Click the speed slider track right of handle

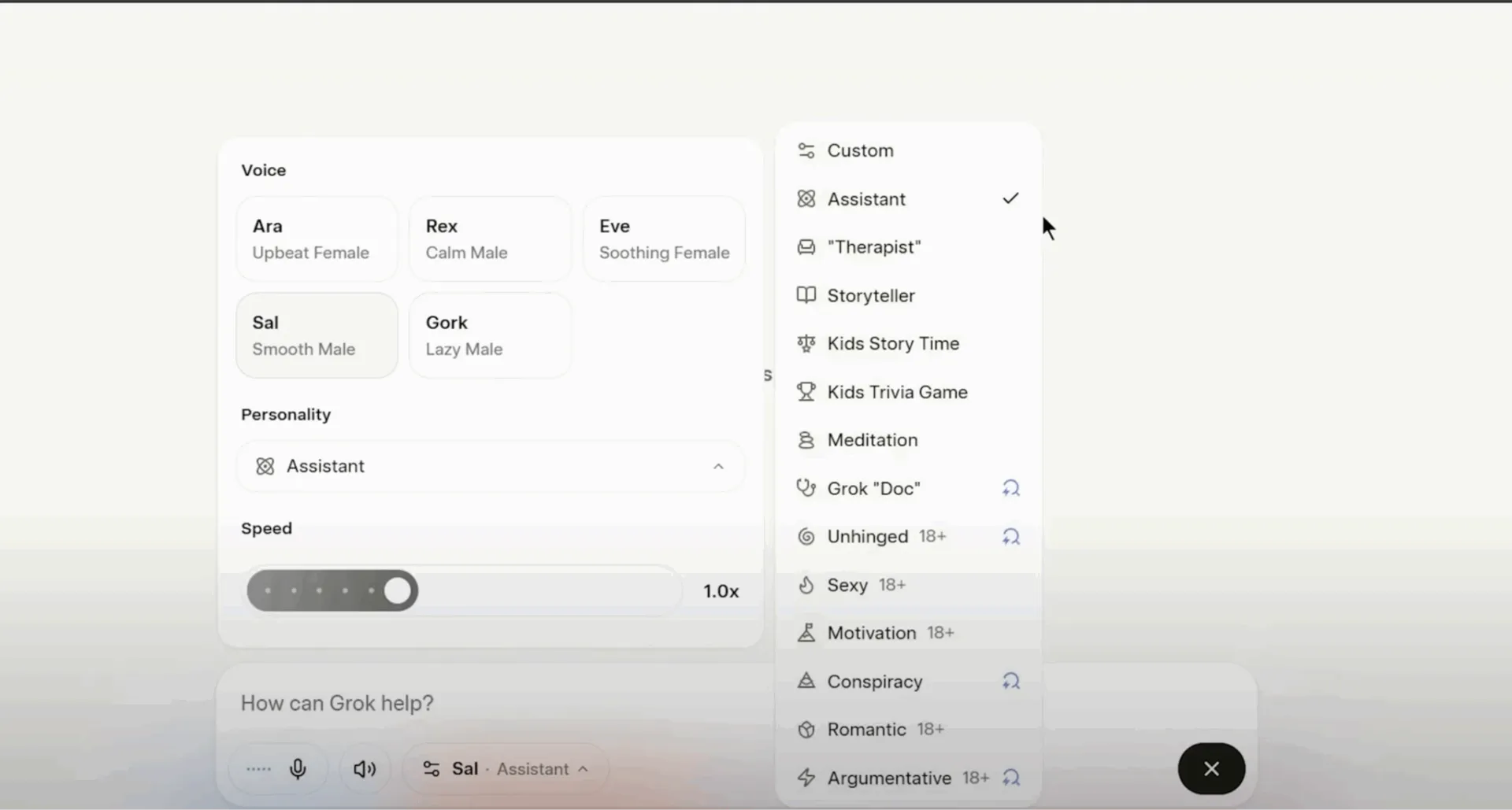click(x=549, y=590)
